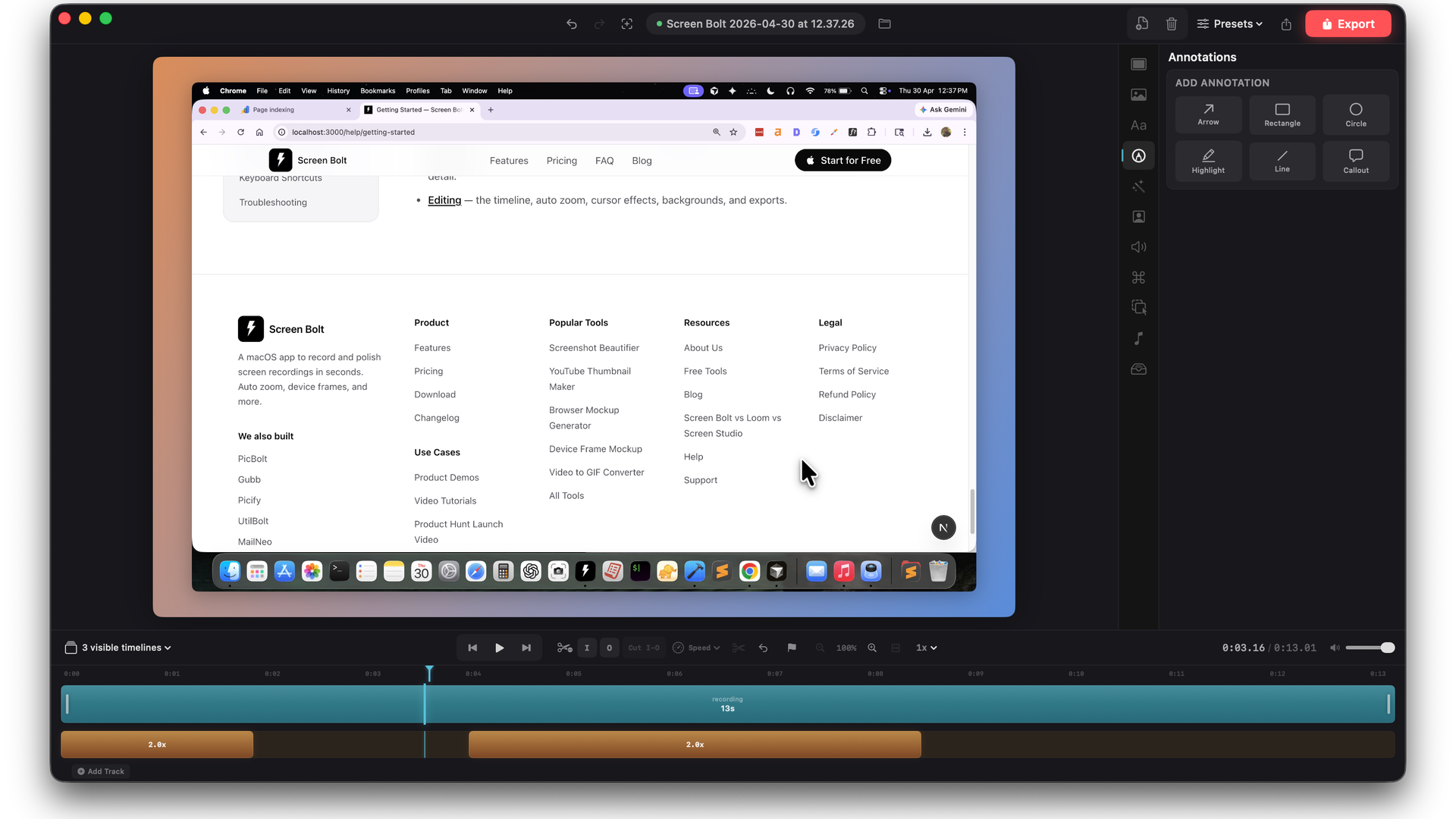The width and height of the screenshot is (1456, 819).
Task: Click the recording title Screen Bolt 2026-04-30
Action: 755,24
